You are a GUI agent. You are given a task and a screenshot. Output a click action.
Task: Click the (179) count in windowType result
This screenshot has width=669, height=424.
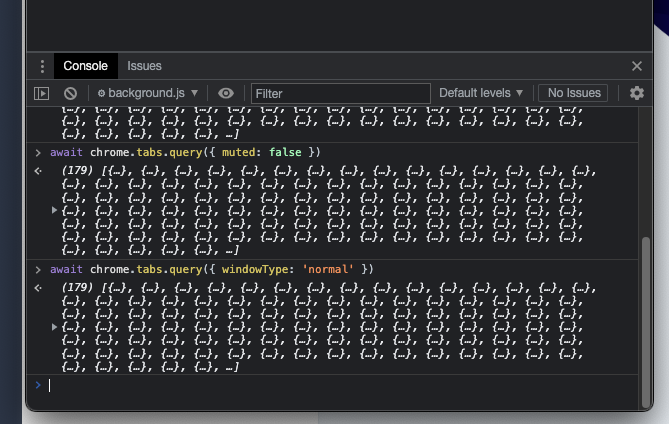(x=76, y=289)
